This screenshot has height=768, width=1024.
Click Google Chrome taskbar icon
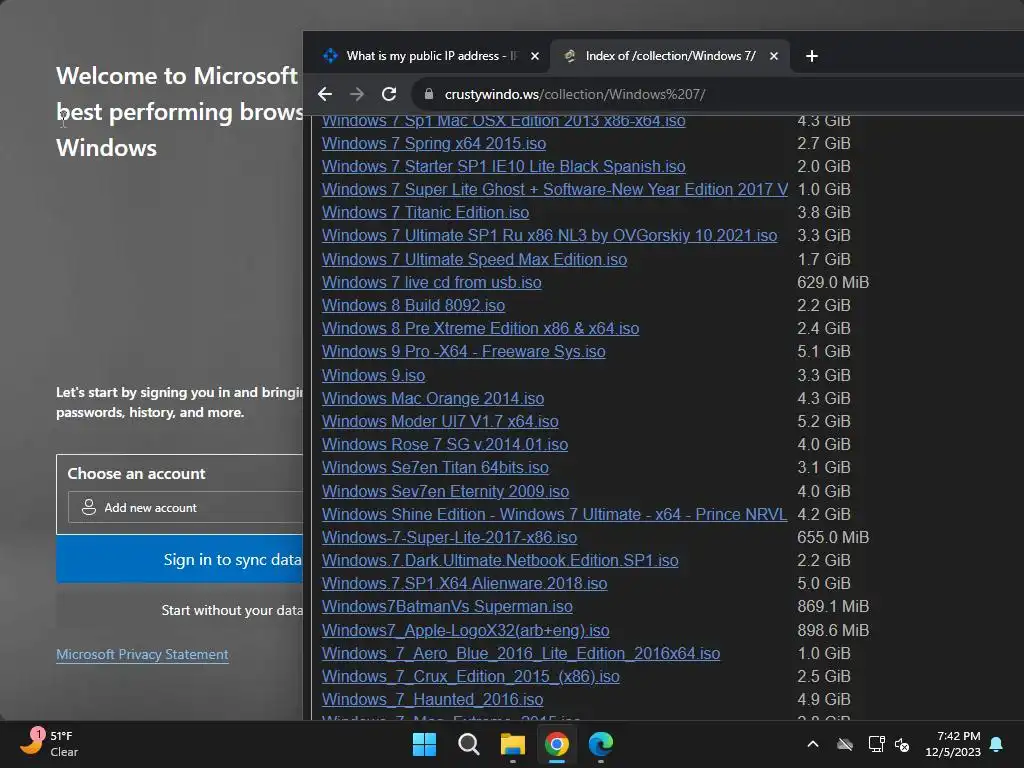pos(557,744)
